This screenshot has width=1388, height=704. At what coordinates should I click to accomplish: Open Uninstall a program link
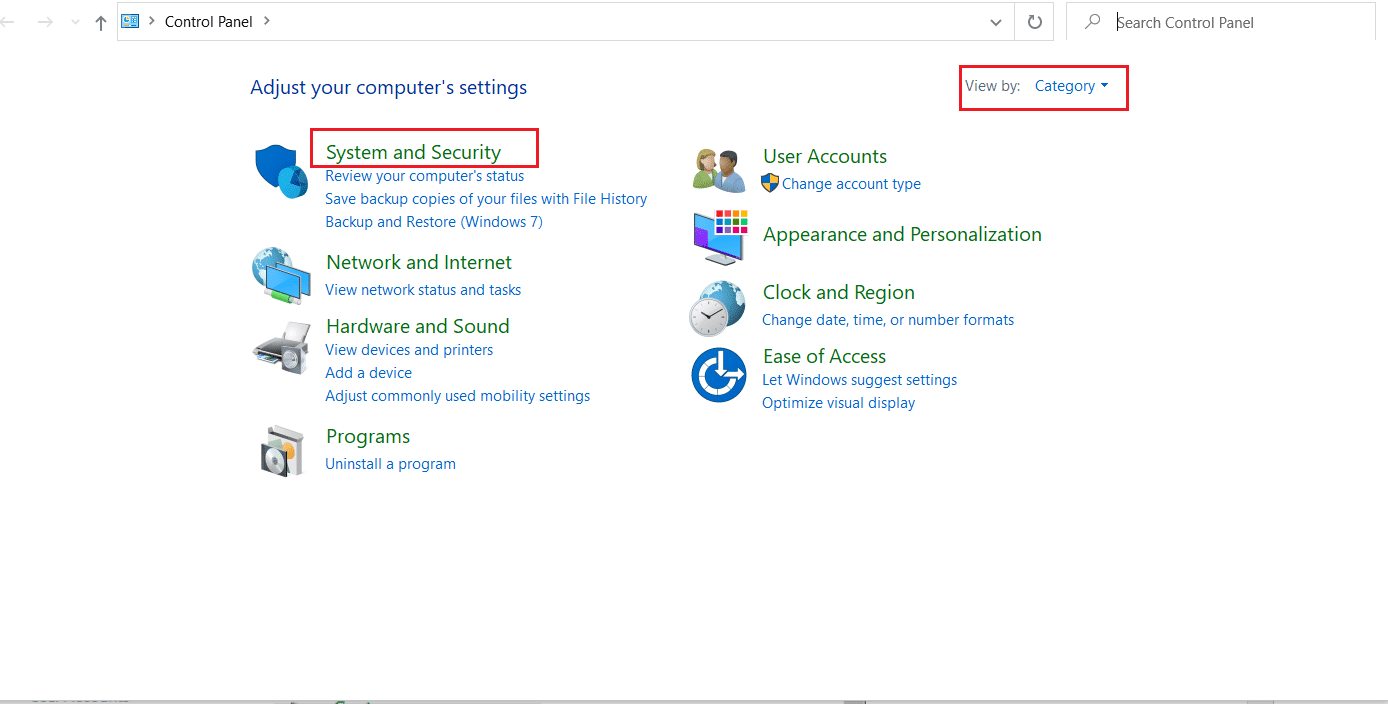coord(390,464)
